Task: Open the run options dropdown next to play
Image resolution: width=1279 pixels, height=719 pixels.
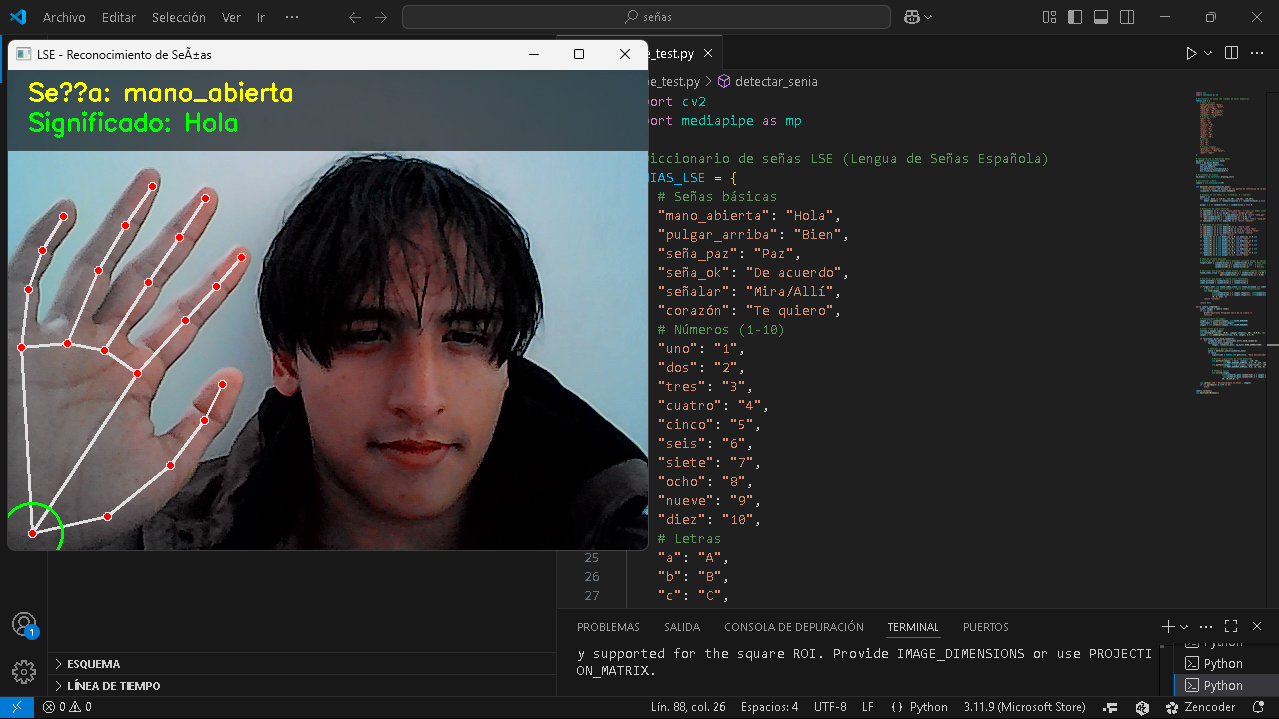Action: (1208, 53)
